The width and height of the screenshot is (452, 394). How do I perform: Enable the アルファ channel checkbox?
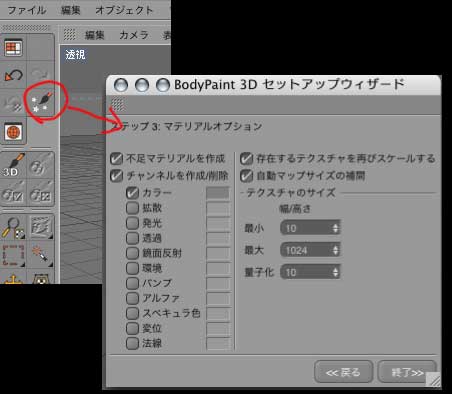132,298
